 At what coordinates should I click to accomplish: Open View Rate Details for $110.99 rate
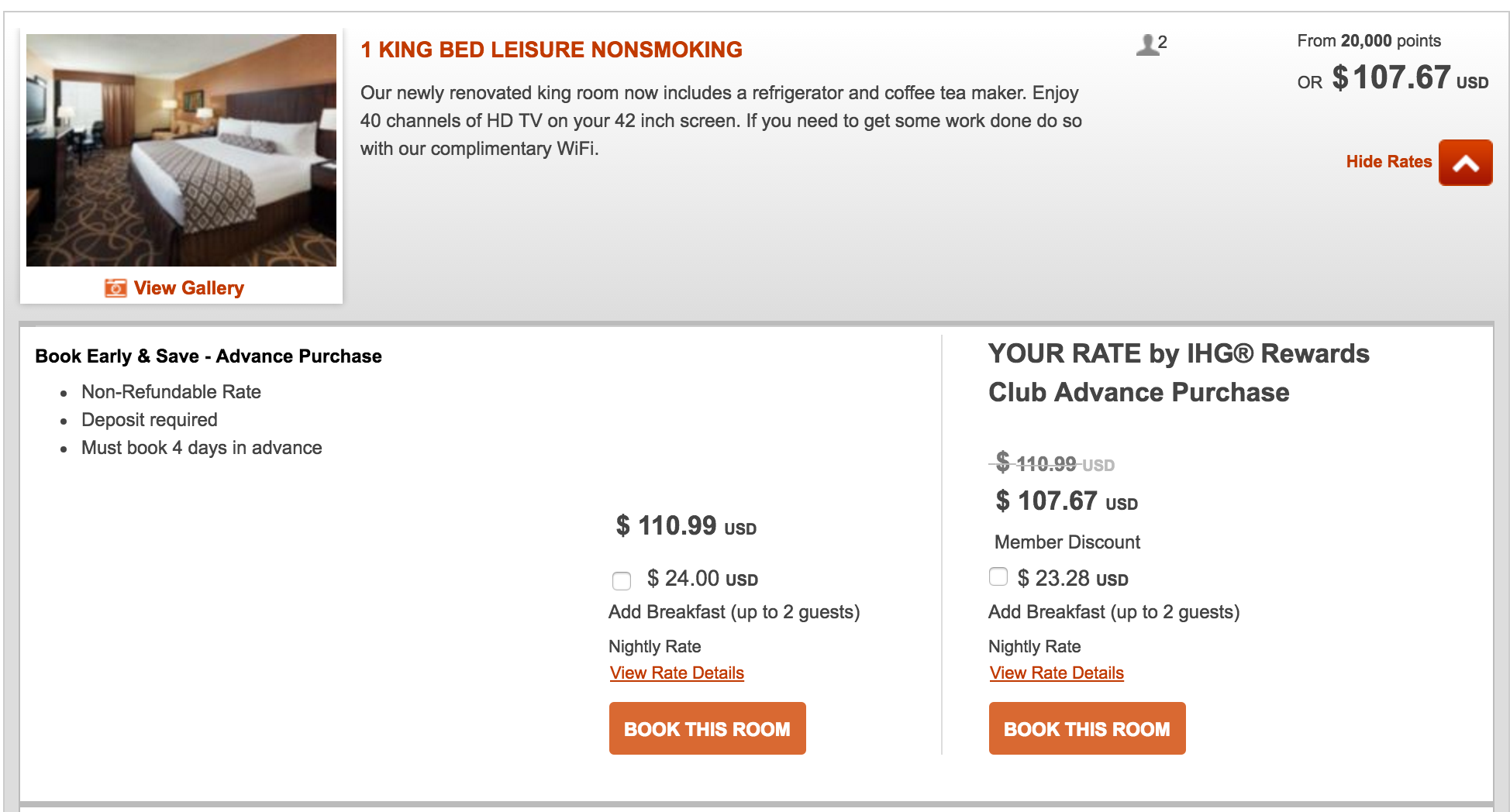click(x=677, y=673)
